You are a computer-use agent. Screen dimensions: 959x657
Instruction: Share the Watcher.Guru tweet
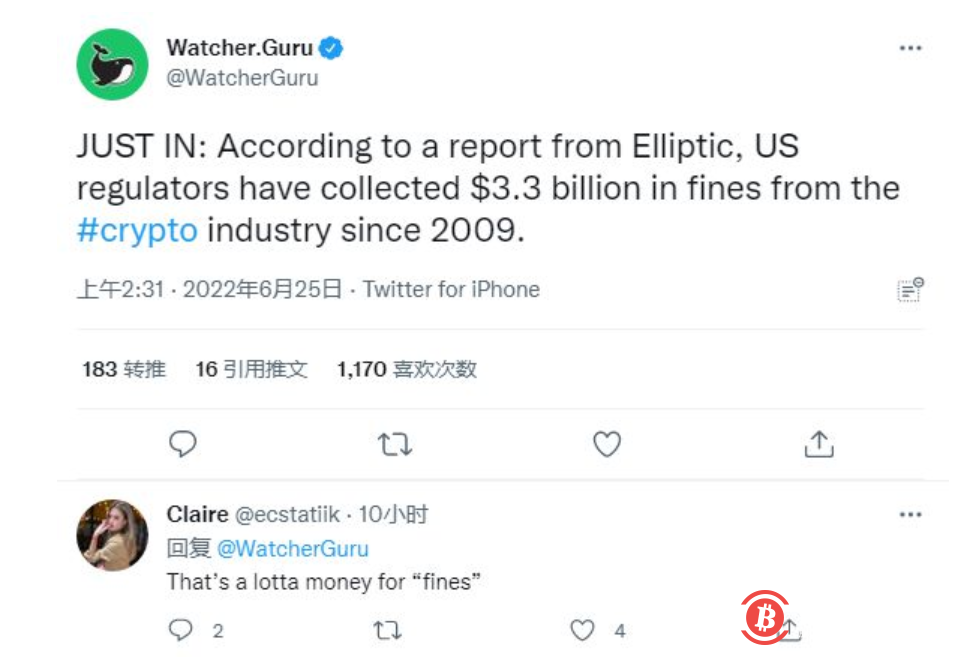tap(819, 444)
